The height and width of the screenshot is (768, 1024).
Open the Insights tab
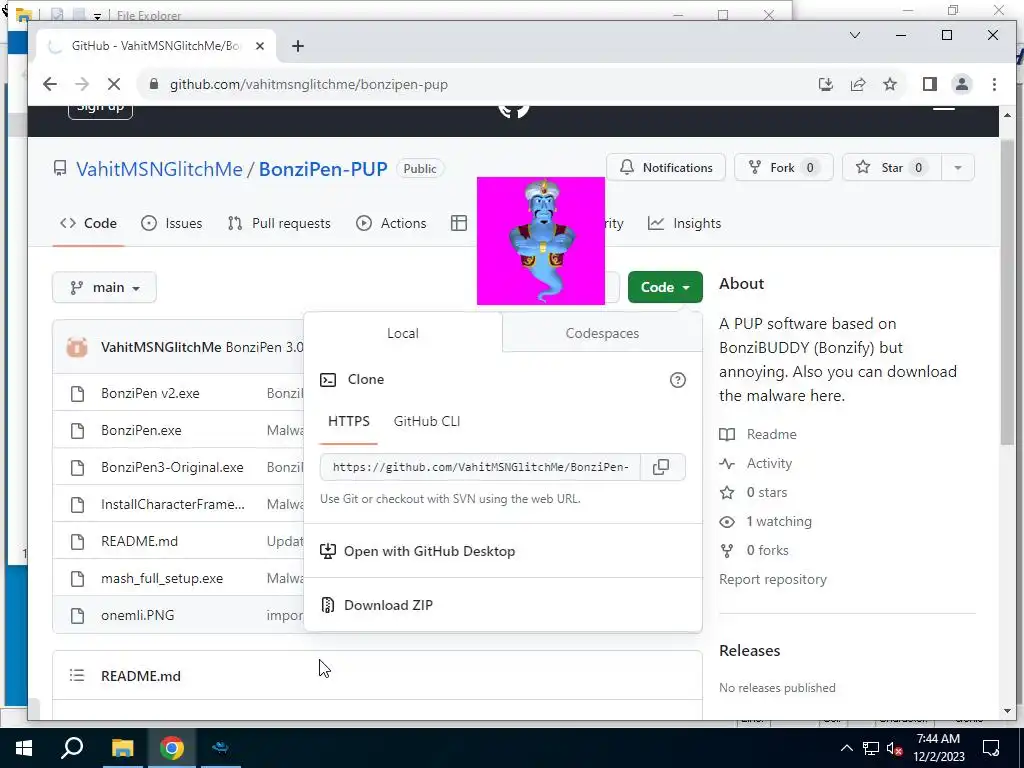[x=684, y=223]
